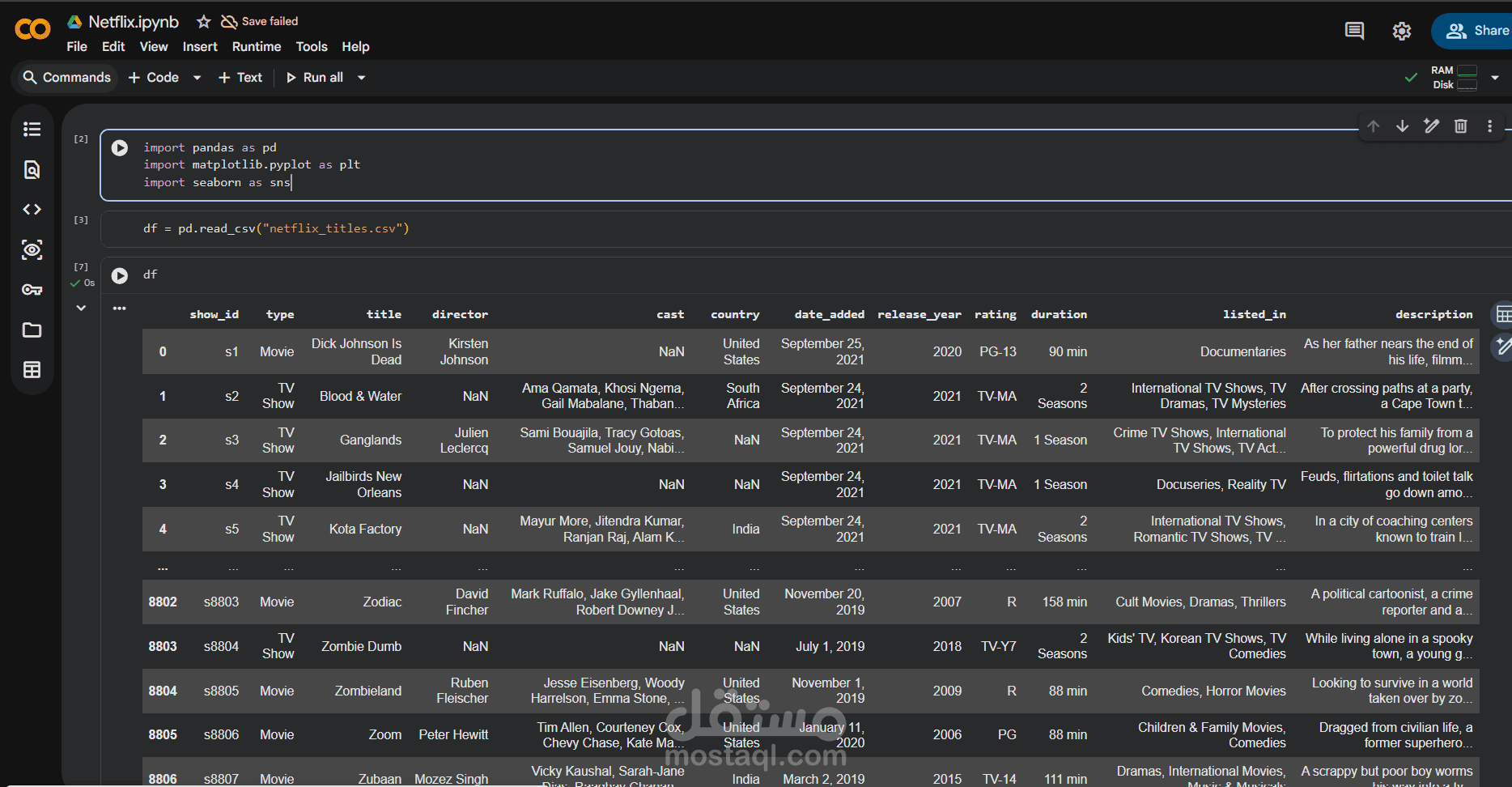Select the title cell Dick Johnson Is Dead
This screenshot has width=1512, height=787.
[x=356, y=352]
